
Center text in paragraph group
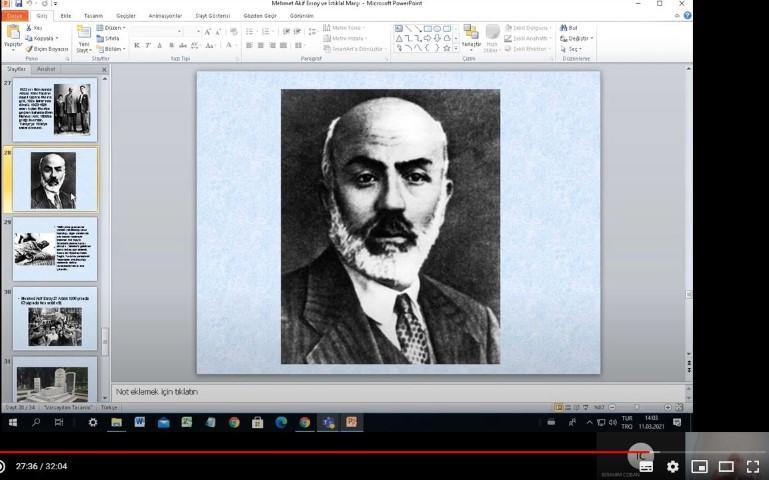coord(260,45)
